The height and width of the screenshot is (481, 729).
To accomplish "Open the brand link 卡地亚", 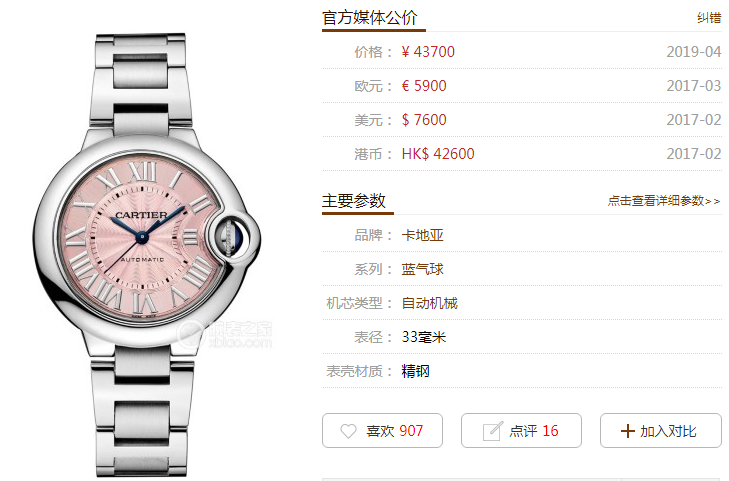I will (422, 235).
